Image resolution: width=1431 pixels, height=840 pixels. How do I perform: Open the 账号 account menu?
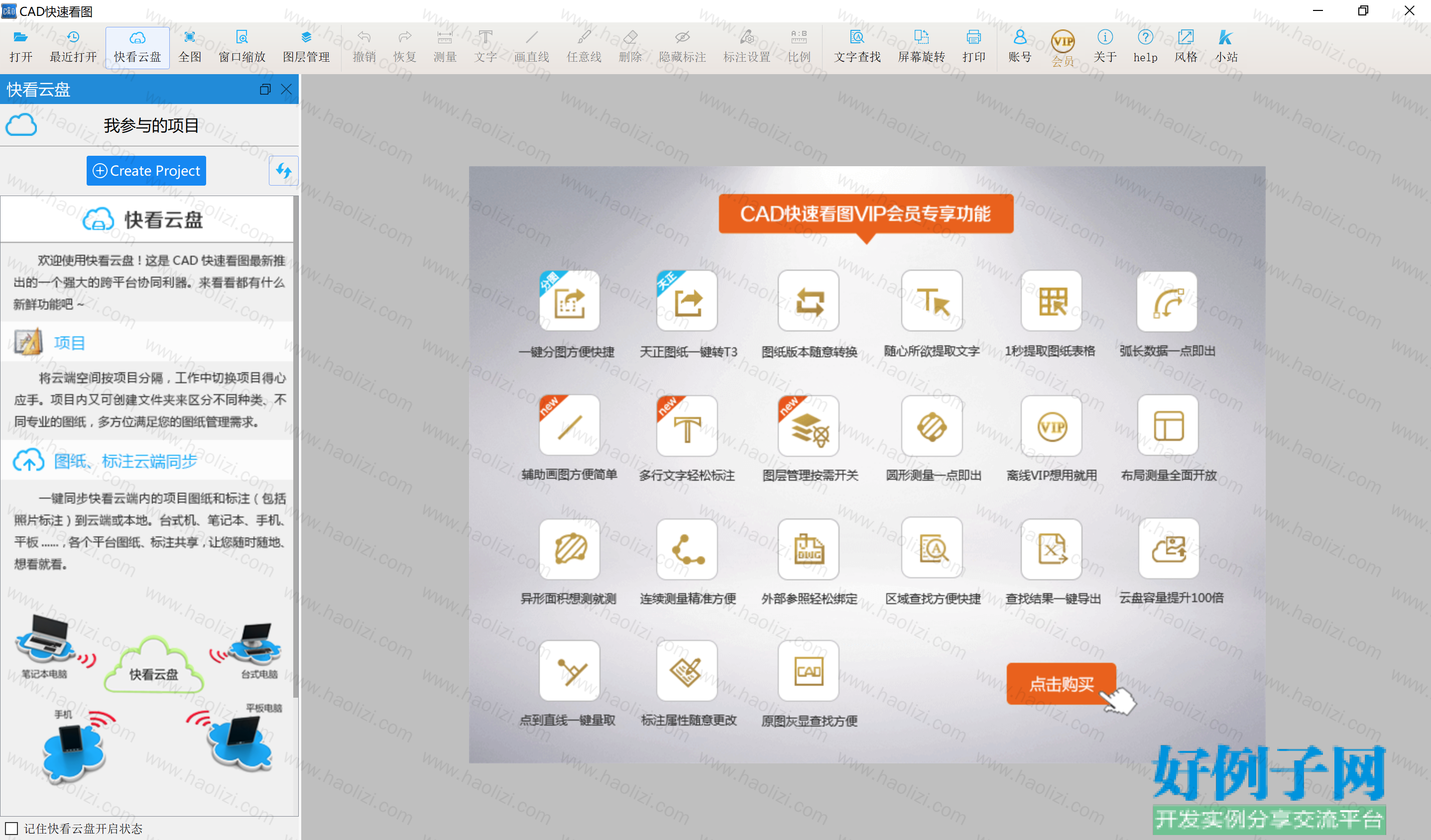coord(1020,47)
